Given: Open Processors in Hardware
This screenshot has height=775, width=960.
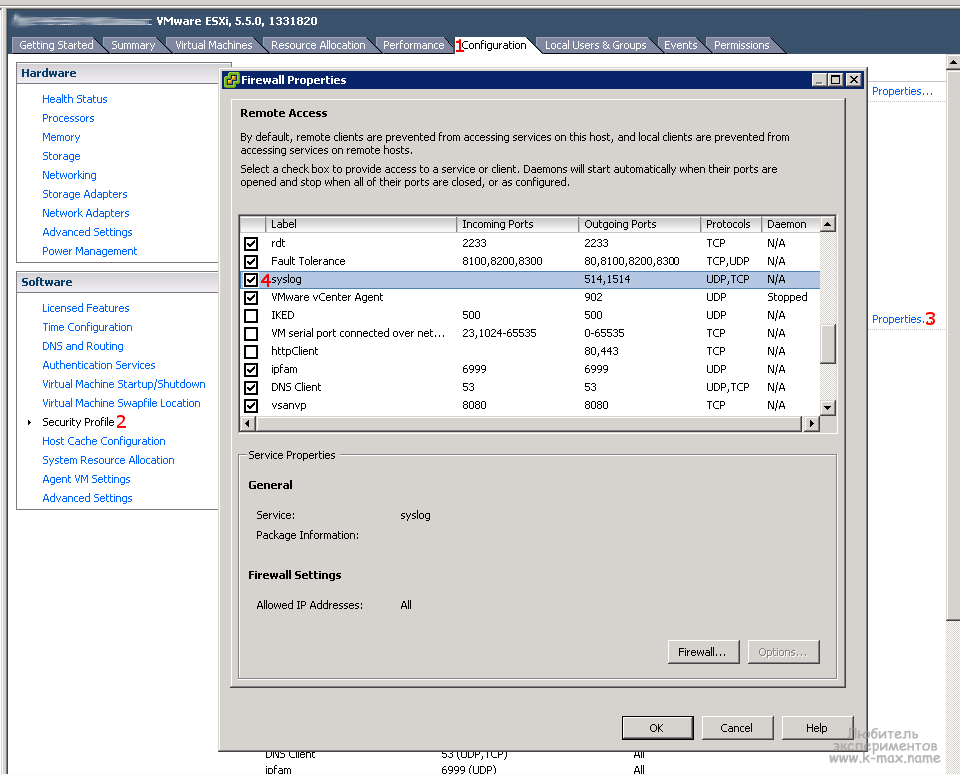Looking at the screenshot, I should tap(68, 118).
